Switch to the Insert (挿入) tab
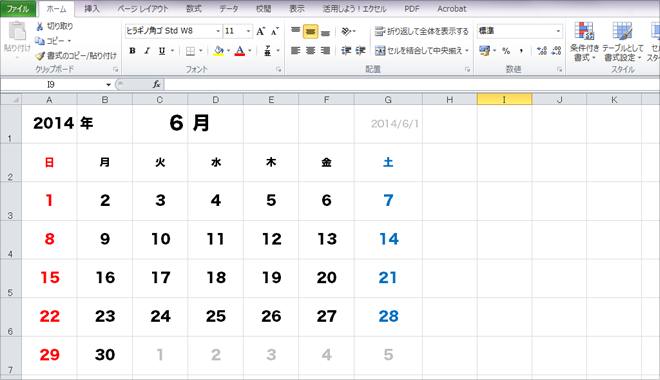 [92, 8]
